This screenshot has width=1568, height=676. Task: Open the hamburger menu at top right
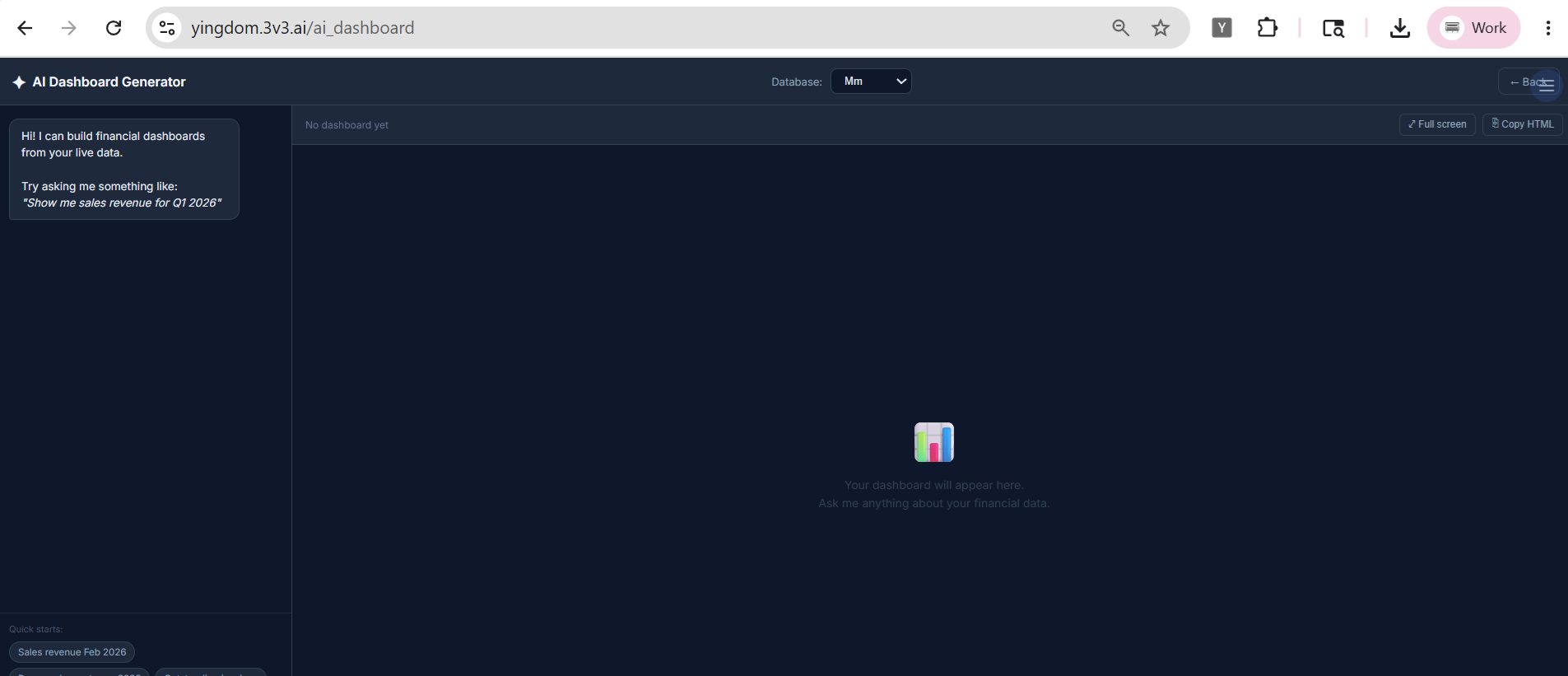[x=1546, y=84]
